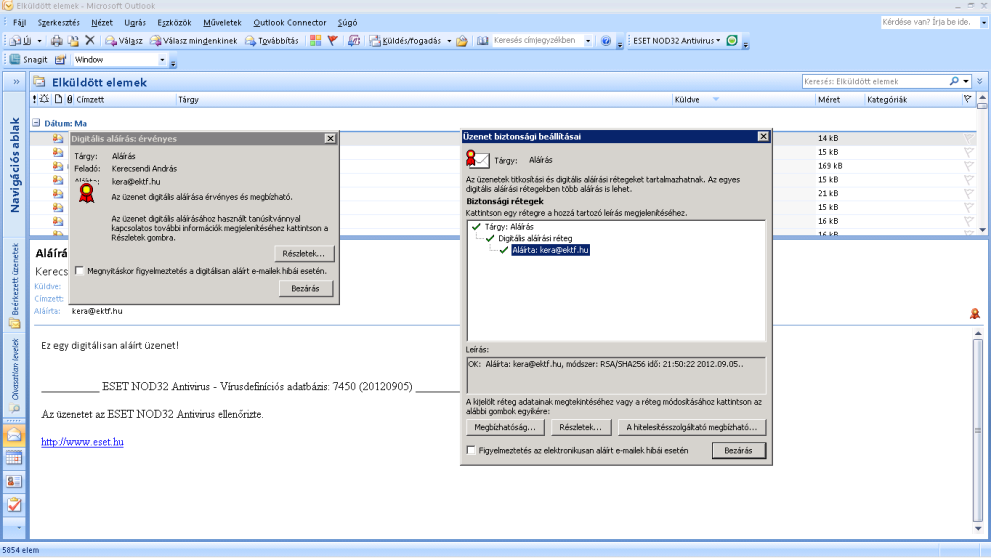991x558 pixels.
Task: Click Részletek... in security settings dialog
Action: [x=580, y=427]
